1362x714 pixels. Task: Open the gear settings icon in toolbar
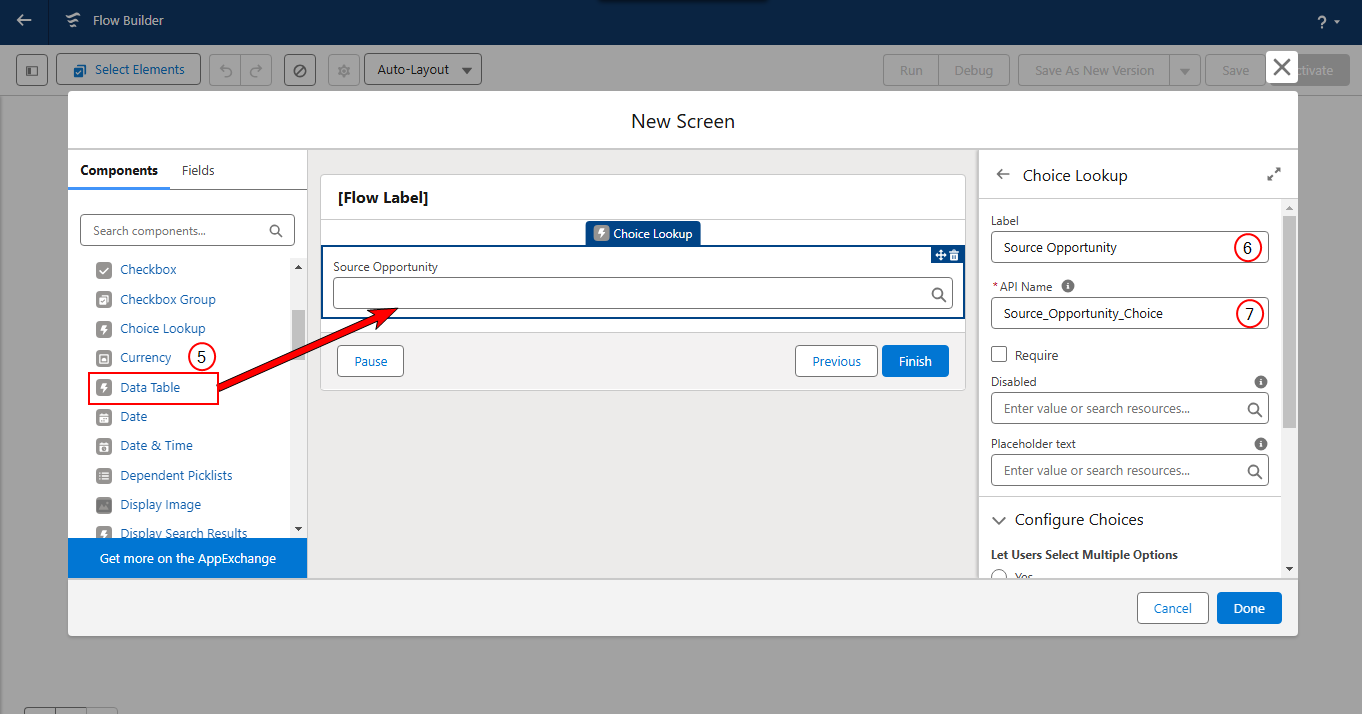click(344, 70)
